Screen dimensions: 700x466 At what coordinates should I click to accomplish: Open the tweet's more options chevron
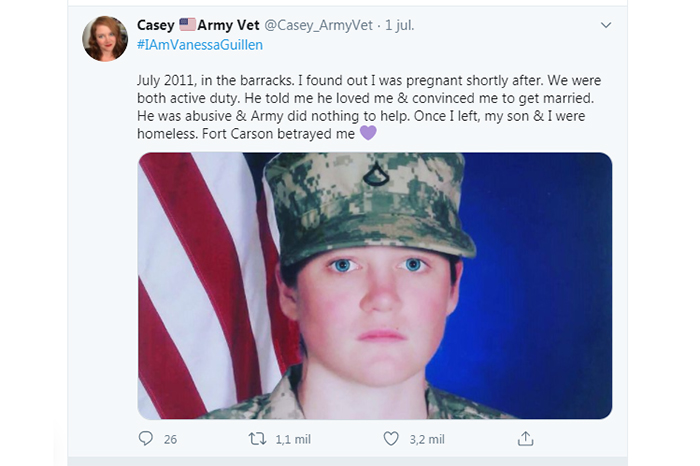(x=605, y=25)
